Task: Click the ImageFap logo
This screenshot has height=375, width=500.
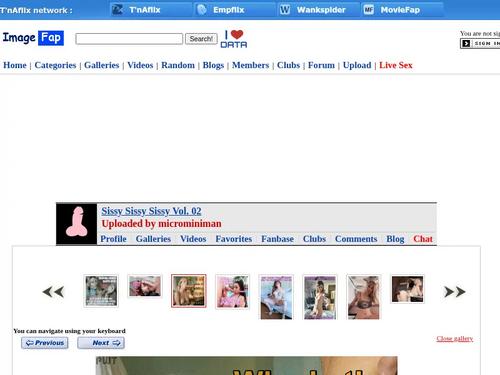Action: (33, 38)
